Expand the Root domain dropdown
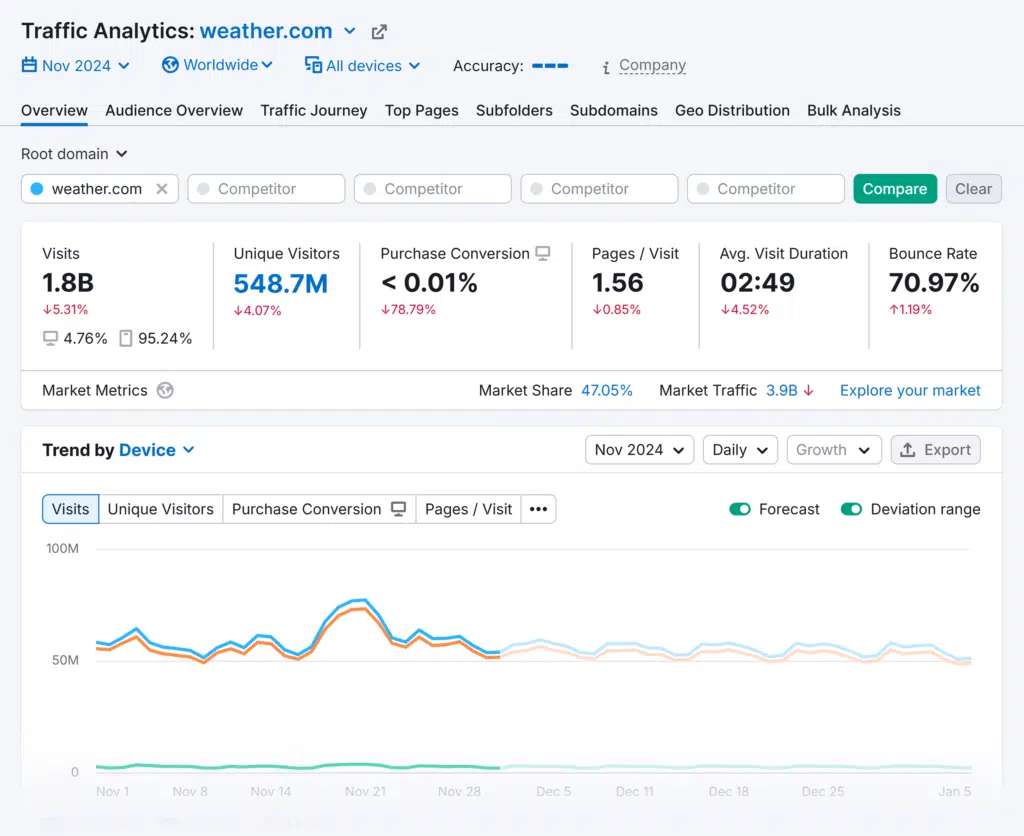 click(x=75, y=154)
